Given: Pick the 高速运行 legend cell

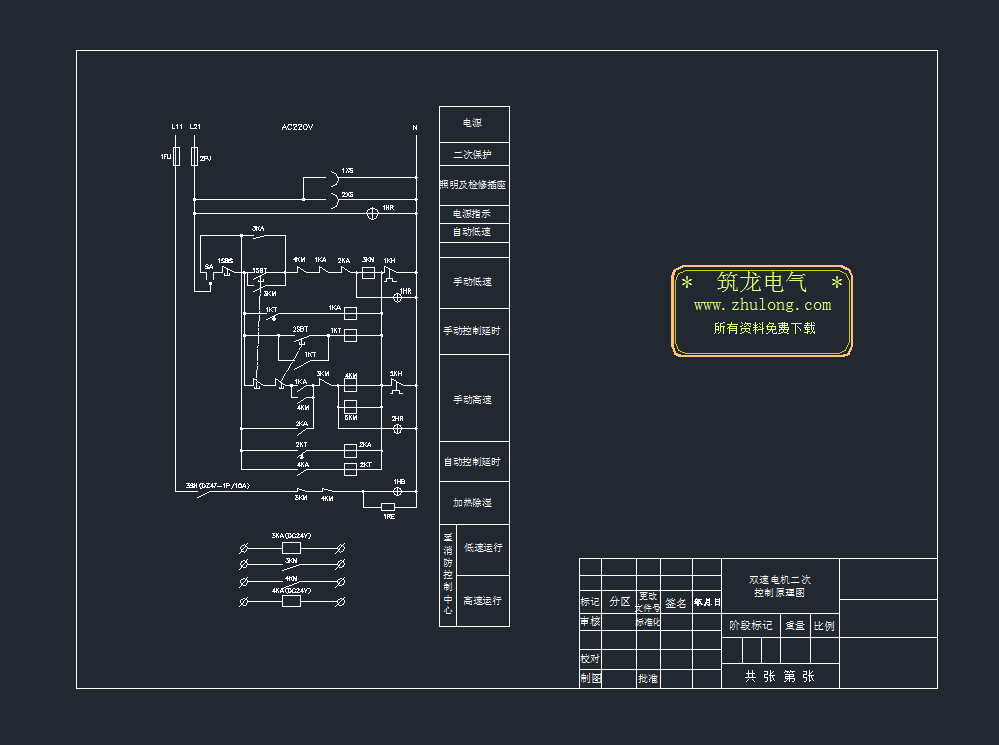Looking at the screenshot, I should [482, 601].
